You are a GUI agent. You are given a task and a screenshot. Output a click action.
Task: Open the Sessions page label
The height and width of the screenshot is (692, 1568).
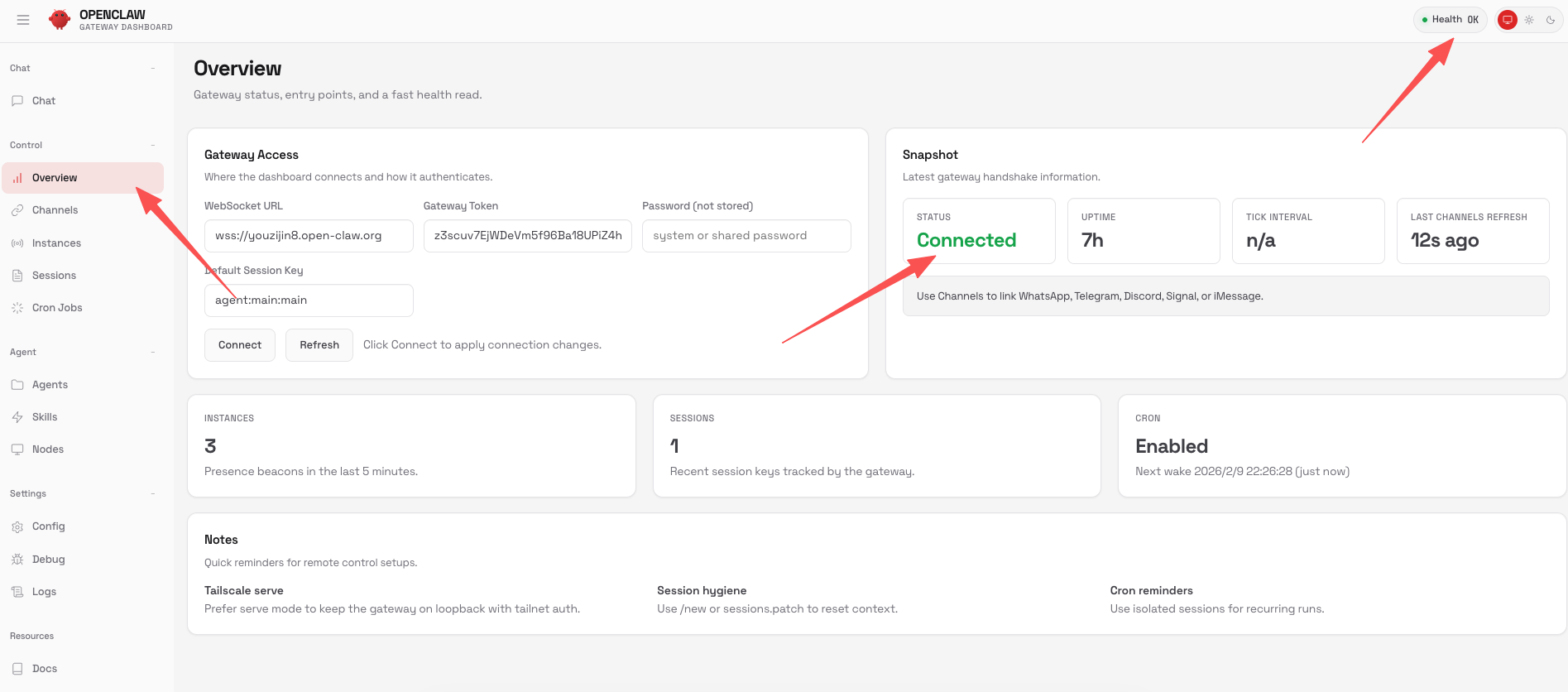click(54, 276)
